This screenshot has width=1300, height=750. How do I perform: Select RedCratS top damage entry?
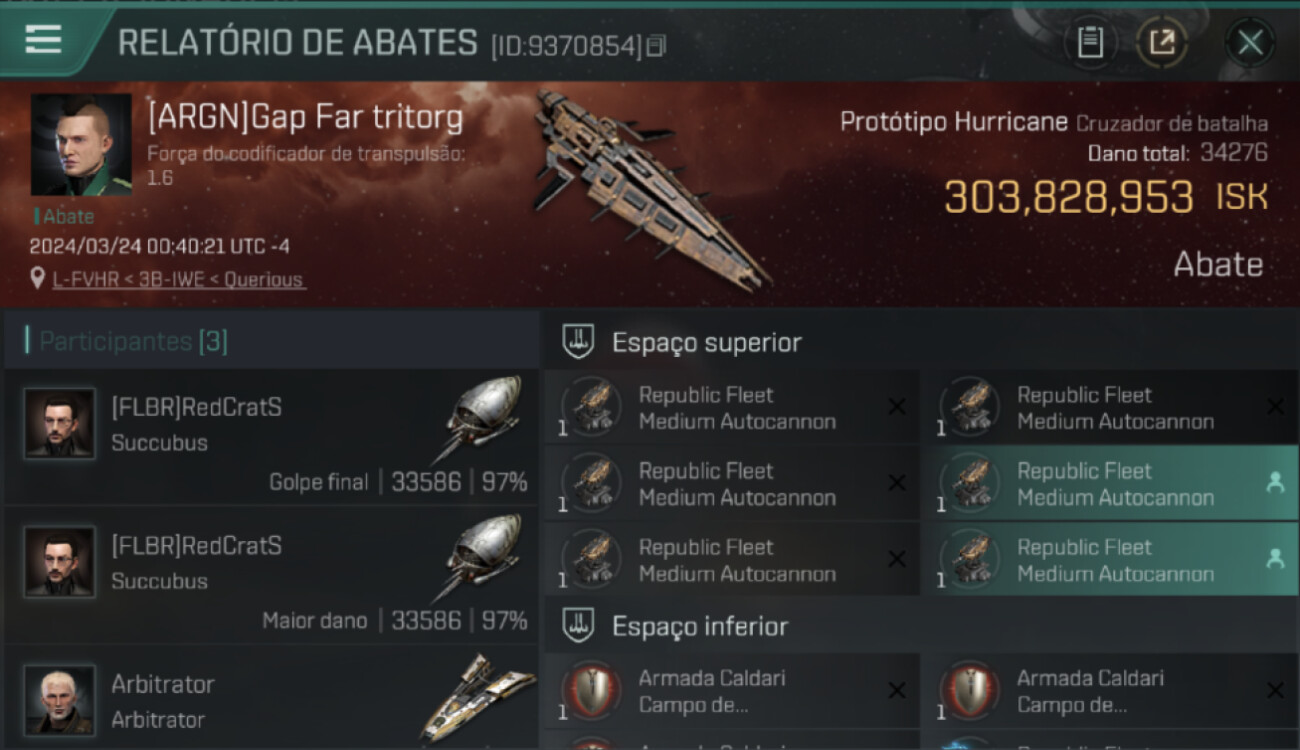click(271, 577)
